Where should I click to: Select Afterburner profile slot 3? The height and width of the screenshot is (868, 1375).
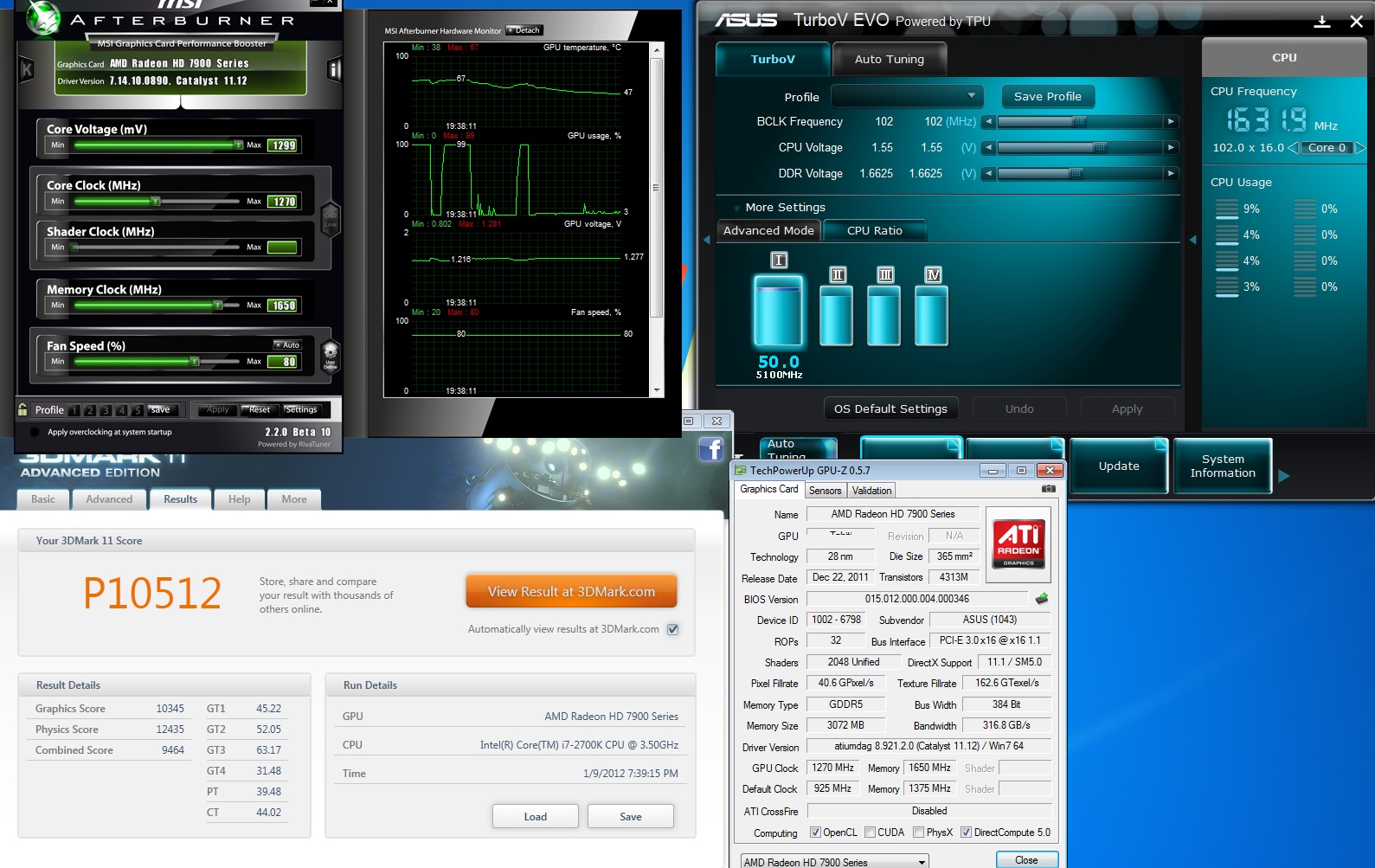click(x=106, y=410)
